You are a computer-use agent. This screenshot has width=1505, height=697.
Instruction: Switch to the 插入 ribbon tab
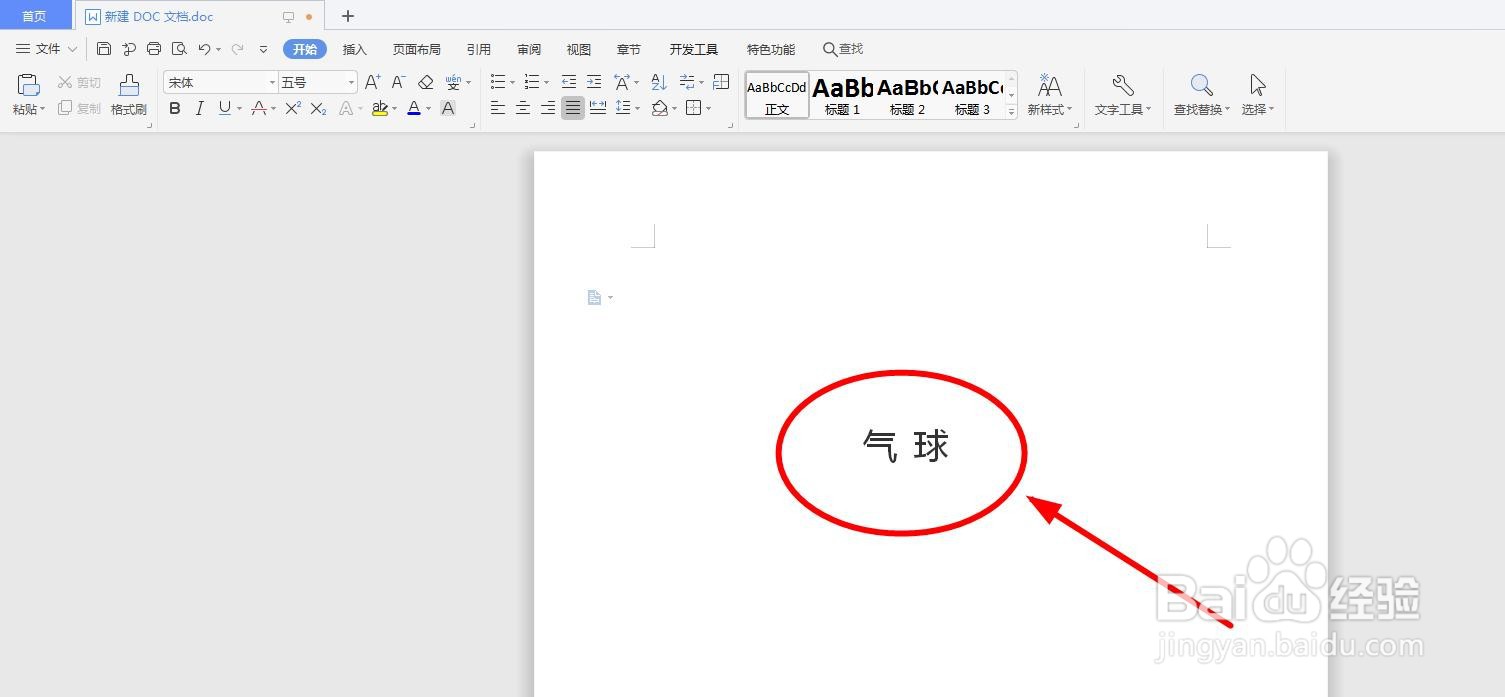[354, 48]
